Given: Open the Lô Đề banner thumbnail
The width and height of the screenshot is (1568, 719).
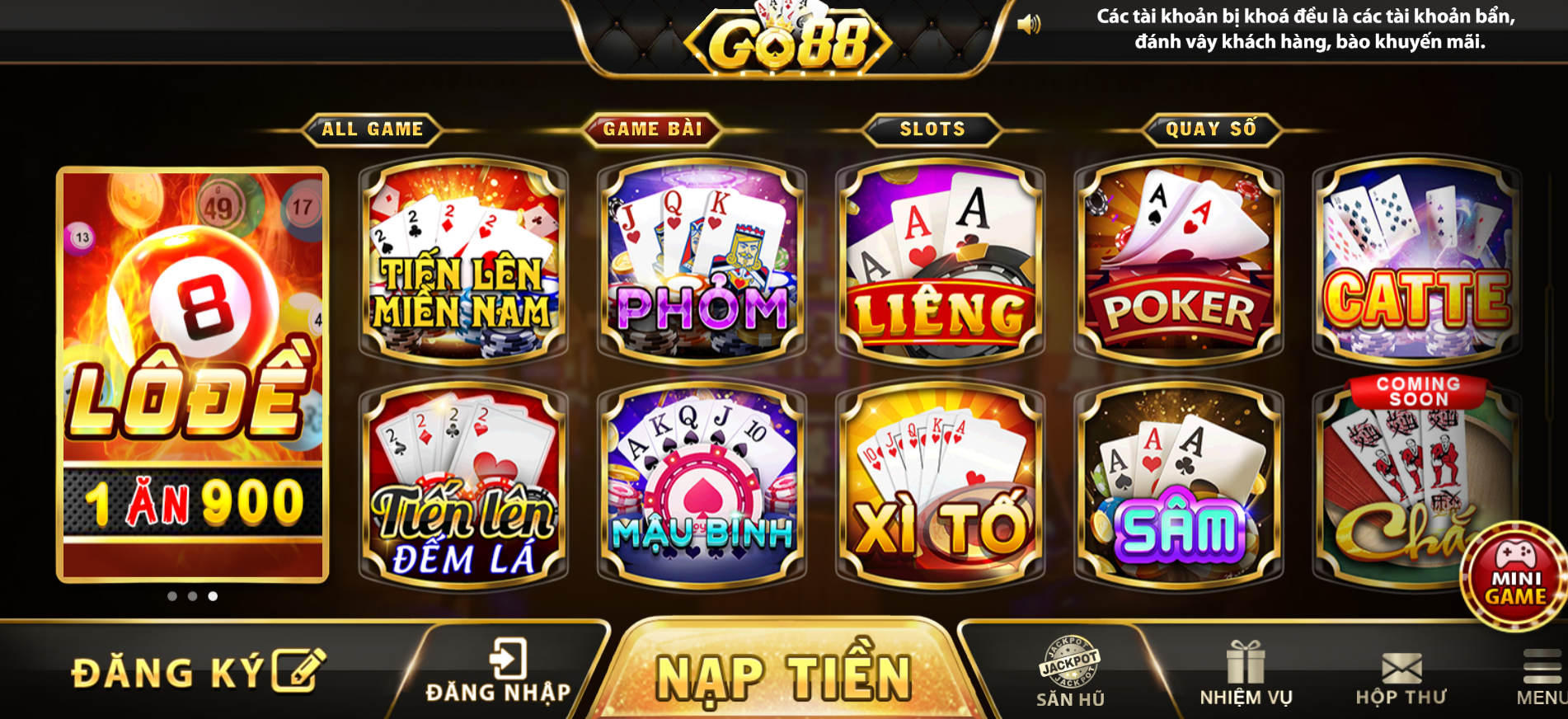Looking at the screenshot, I should tap(193, 374).
